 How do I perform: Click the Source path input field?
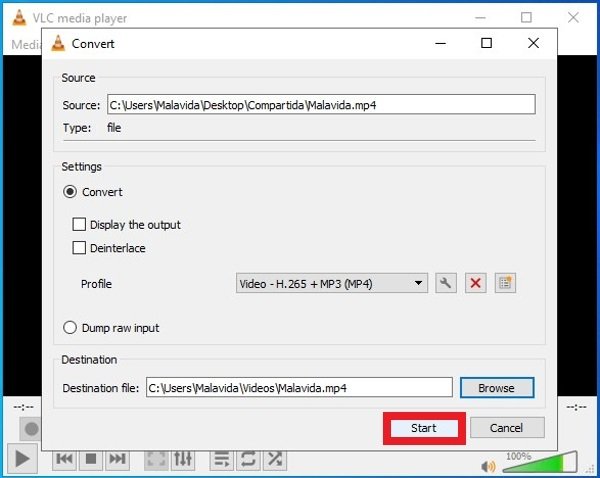pyautogui.click(x=321, y=104)
